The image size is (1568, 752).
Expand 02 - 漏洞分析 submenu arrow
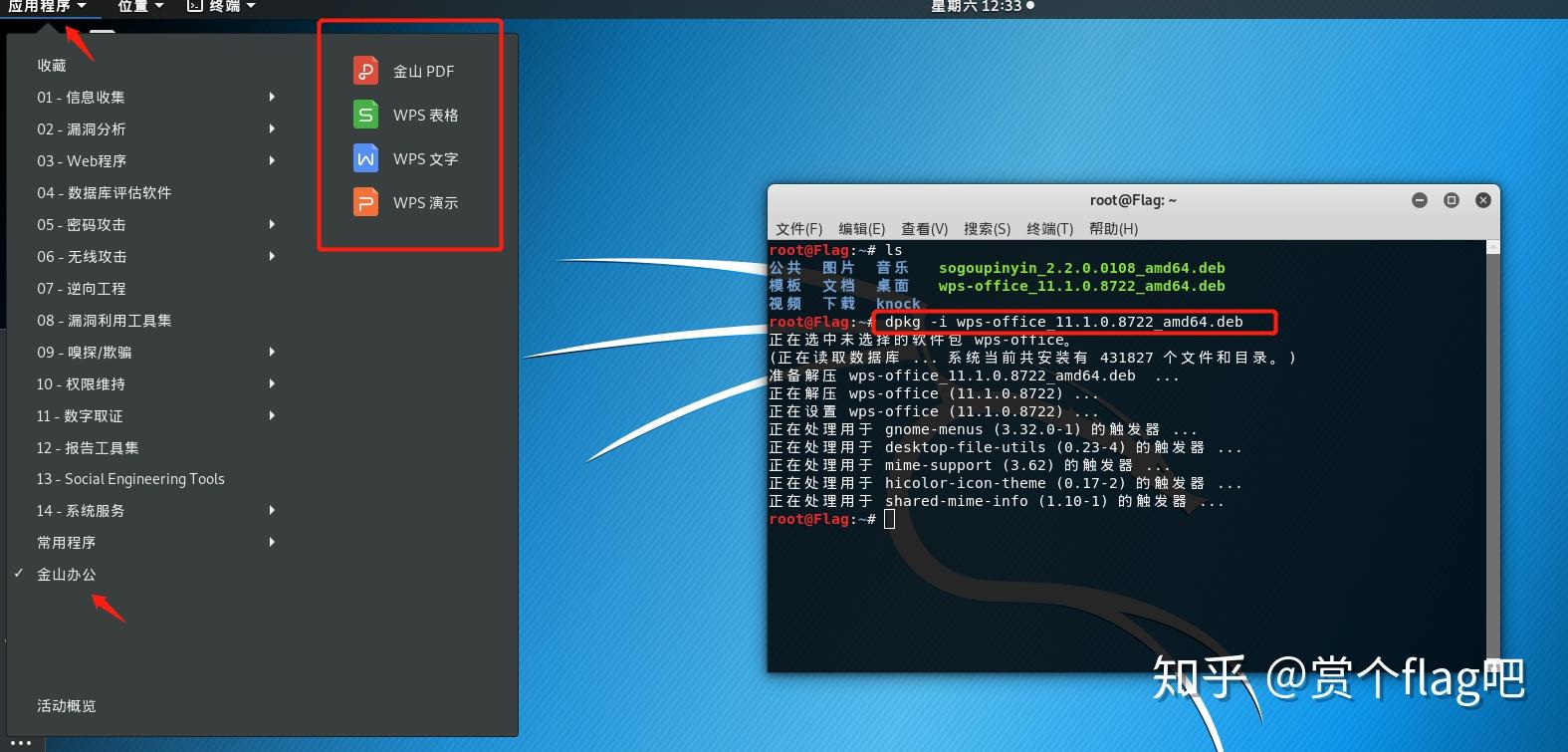tap(272, 128)
